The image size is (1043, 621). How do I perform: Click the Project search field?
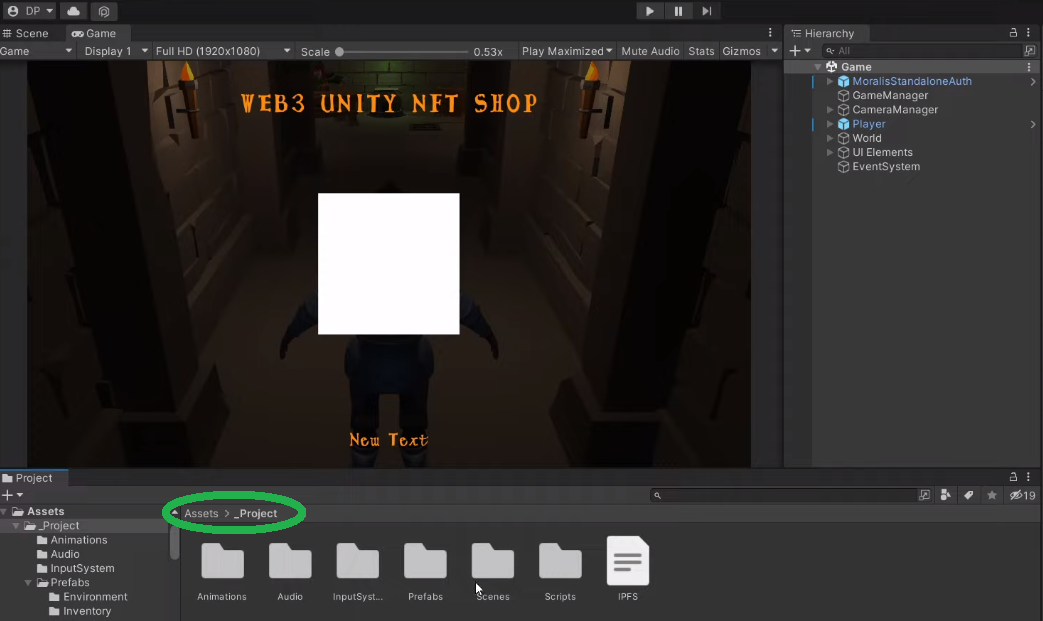tap(784, 495)
